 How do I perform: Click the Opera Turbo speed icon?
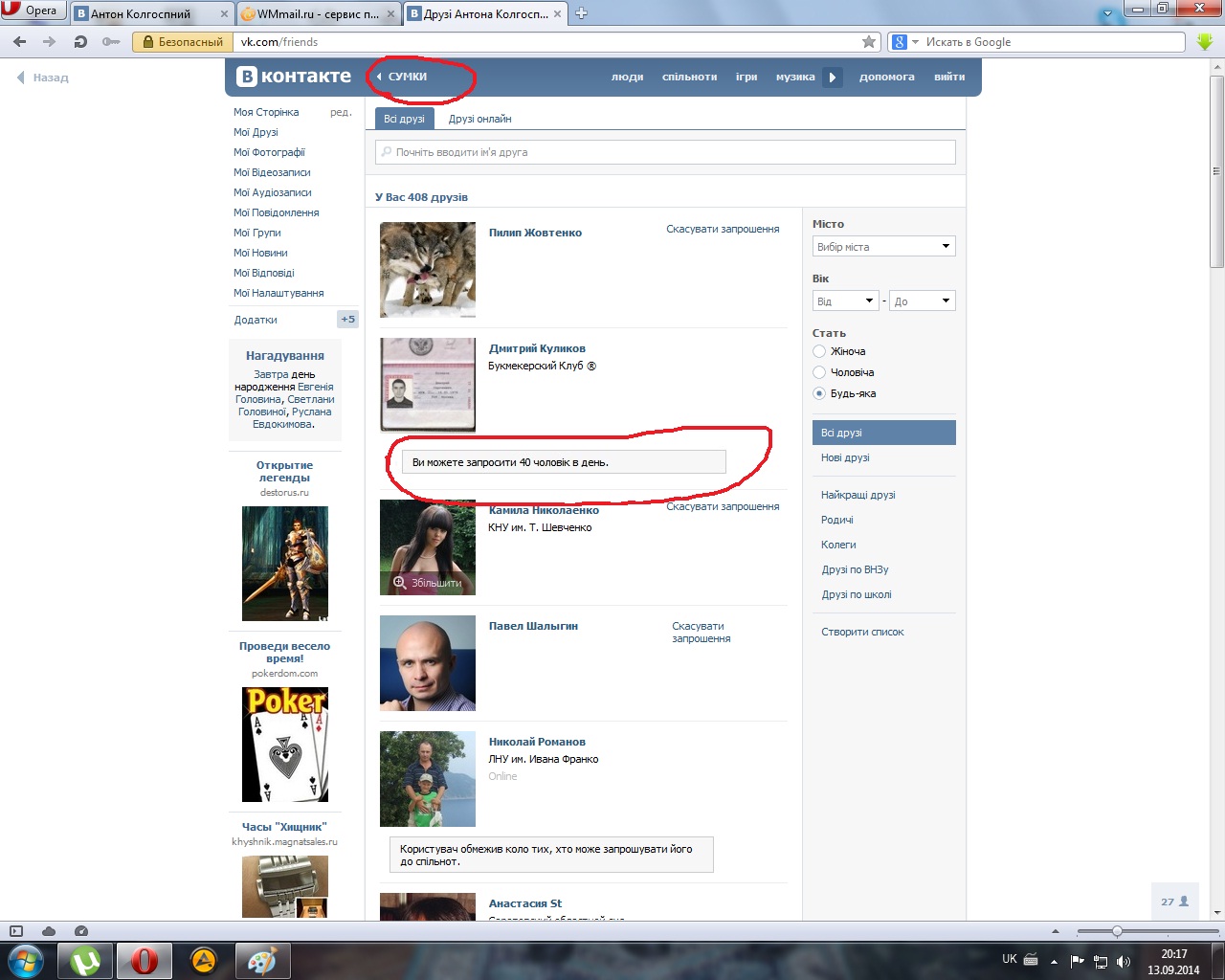tap(81, 931)
